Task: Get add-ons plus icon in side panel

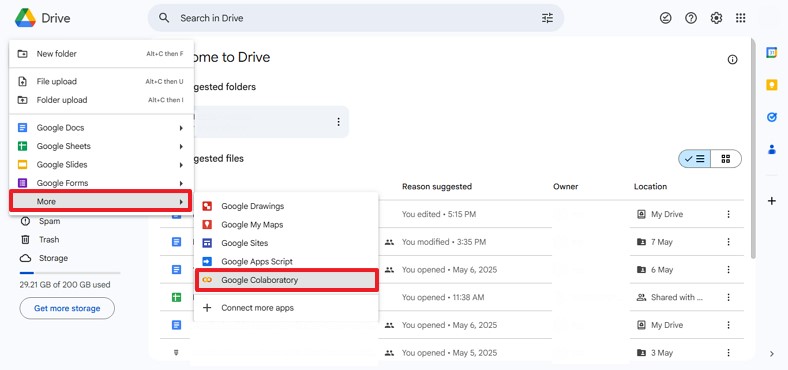Action: click(x=771, y=201)
